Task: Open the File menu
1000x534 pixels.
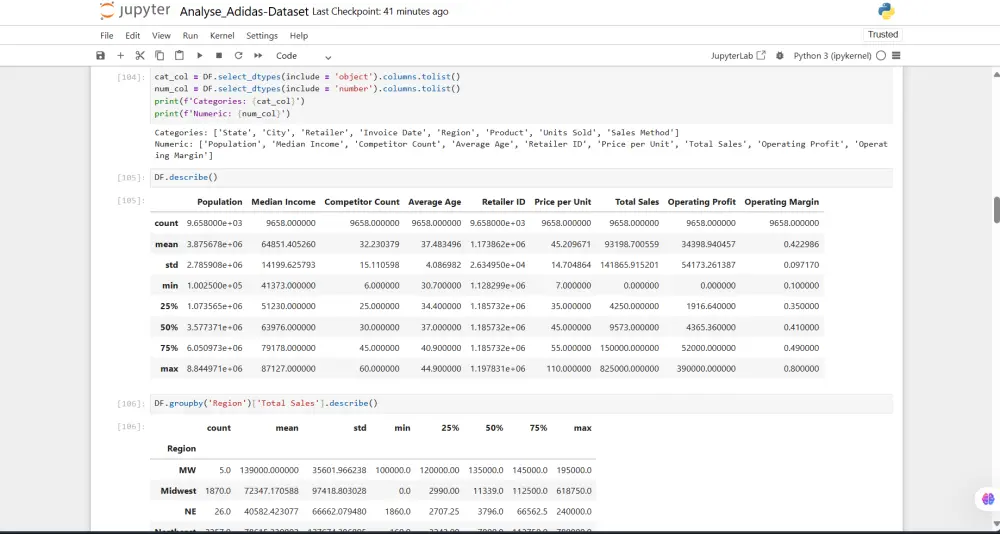Action: 107,36
